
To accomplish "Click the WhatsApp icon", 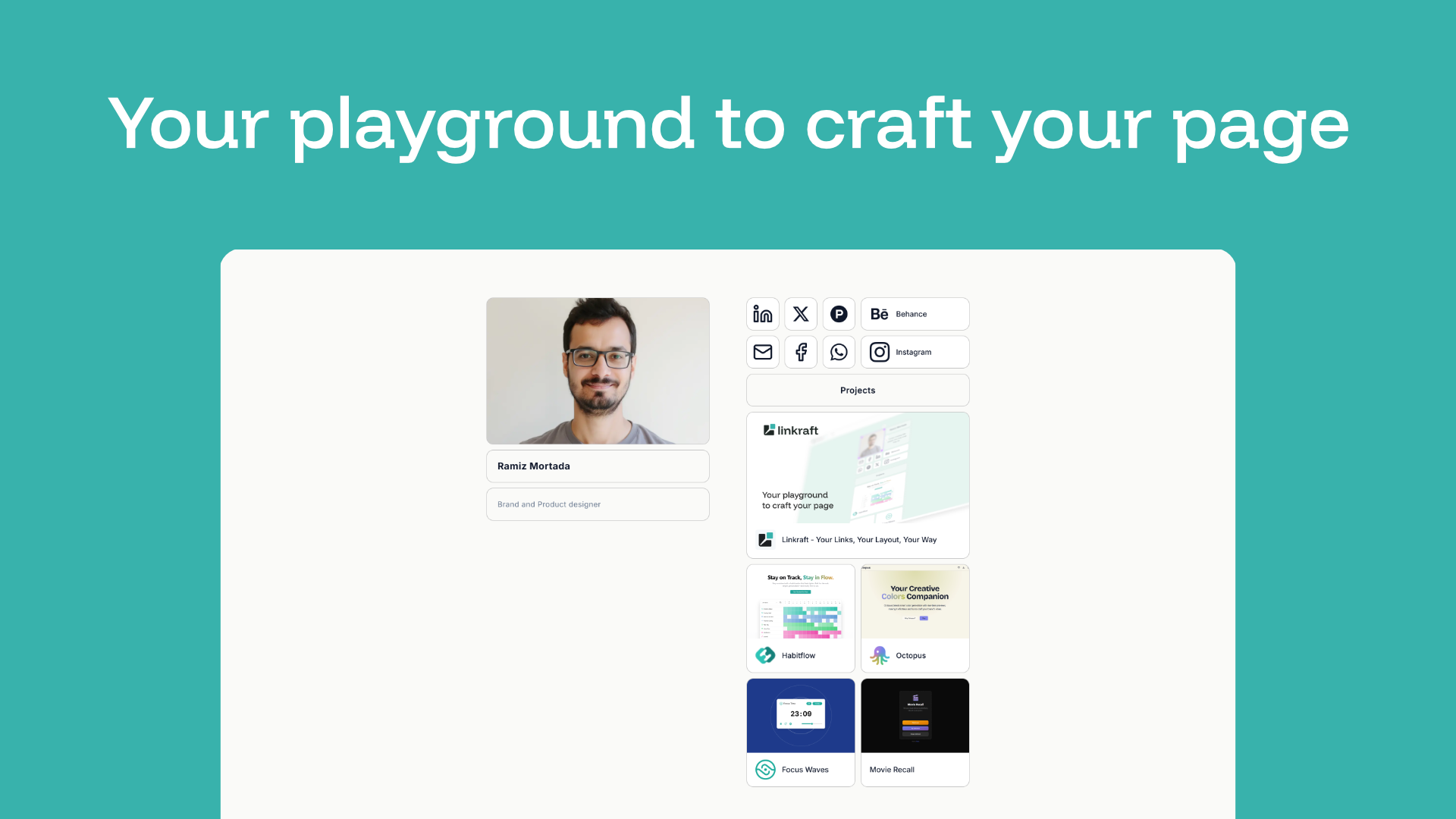I will pos(839,352).
